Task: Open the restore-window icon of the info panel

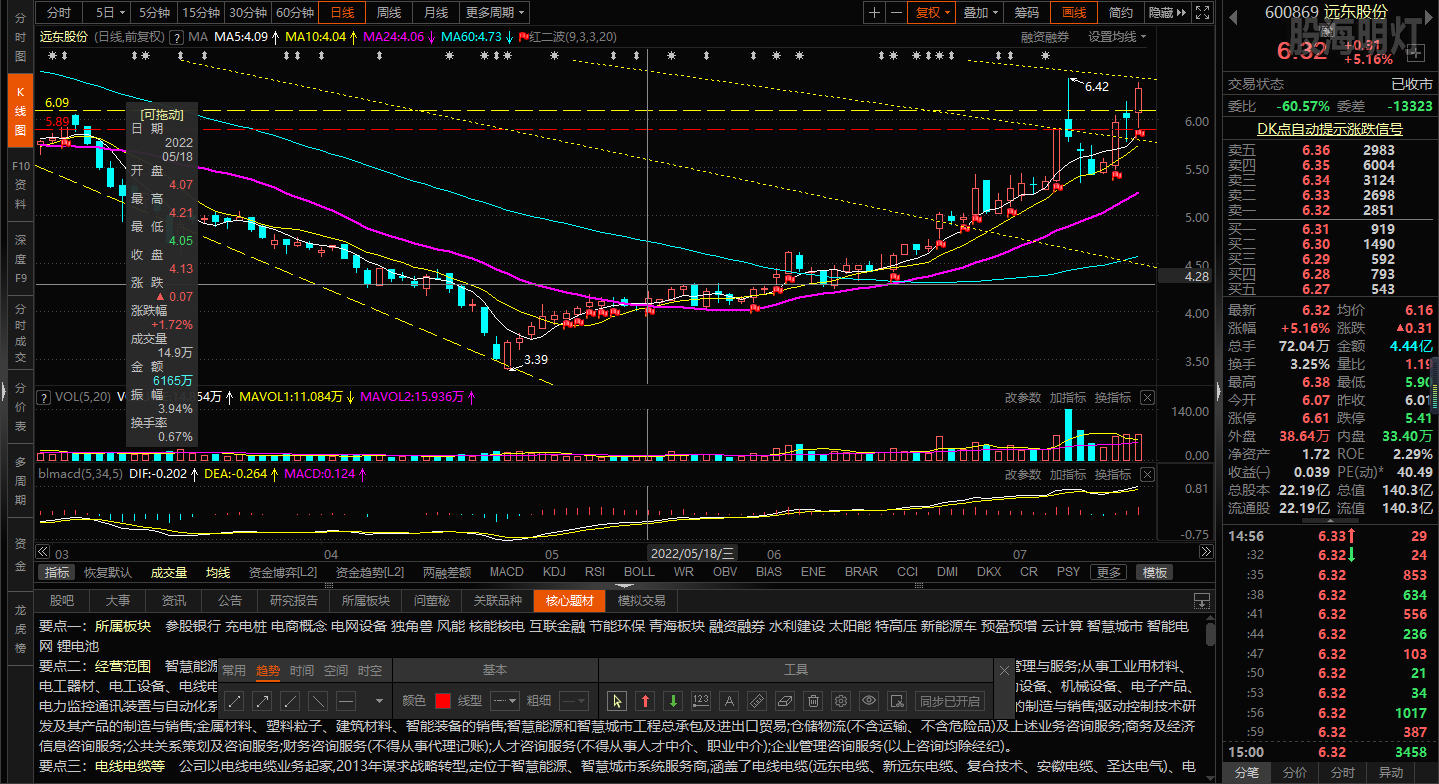Action: (1202, 601)
